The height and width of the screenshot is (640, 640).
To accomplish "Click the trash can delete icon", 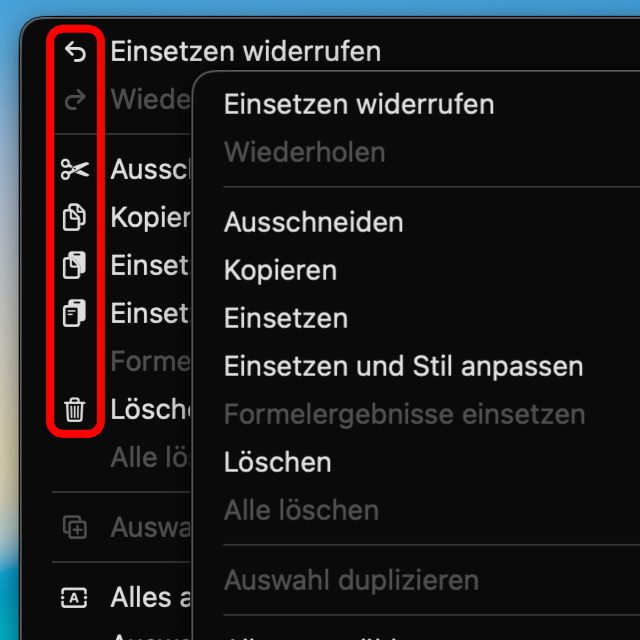I will point(75,409).
